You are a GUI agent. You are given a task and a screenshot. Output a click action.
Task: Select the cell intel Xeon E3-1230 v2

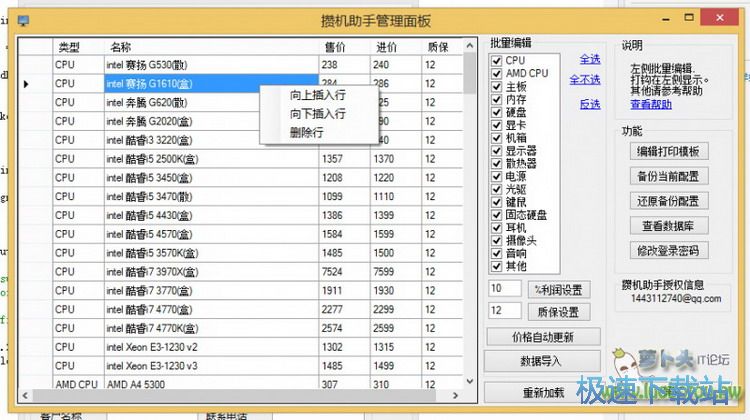point(211,347)
